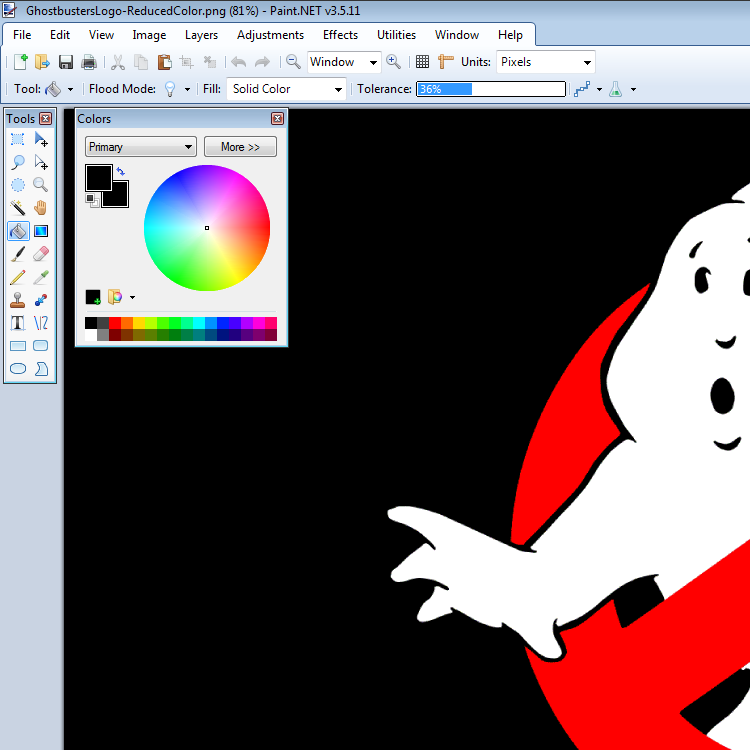The height and width of the screenshot is (750, 750).
Task: Open the Help menu
Action: click(510, 35)
